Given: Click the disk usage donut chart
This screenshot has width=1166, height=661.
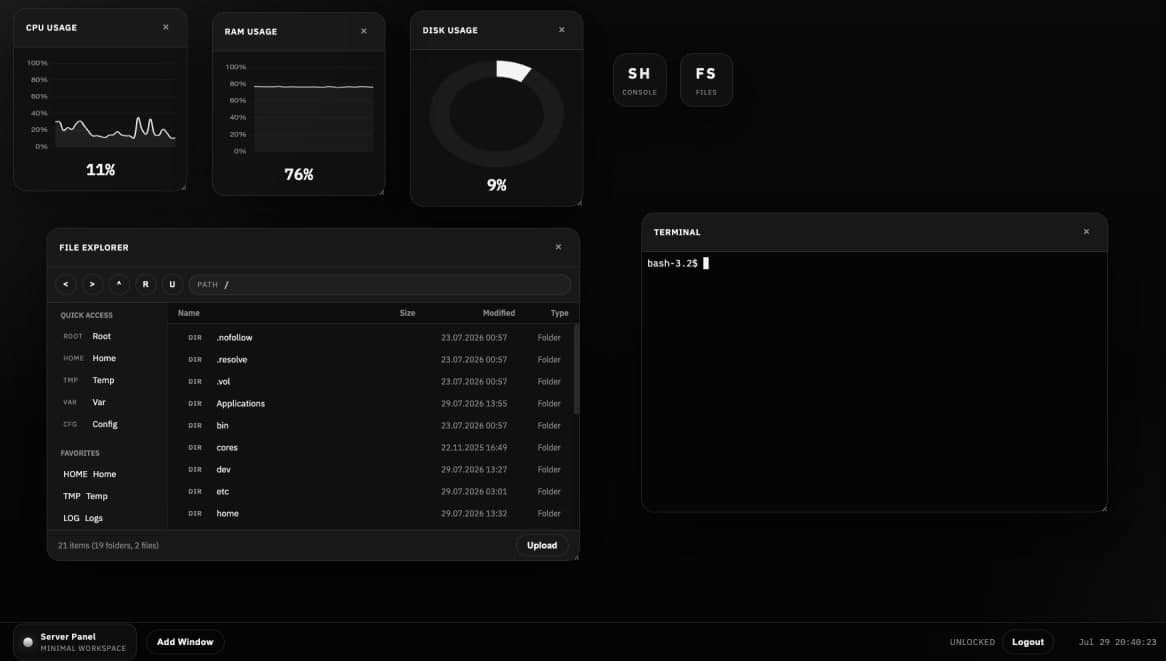Looking at the screenshot, I should point(497,115).
